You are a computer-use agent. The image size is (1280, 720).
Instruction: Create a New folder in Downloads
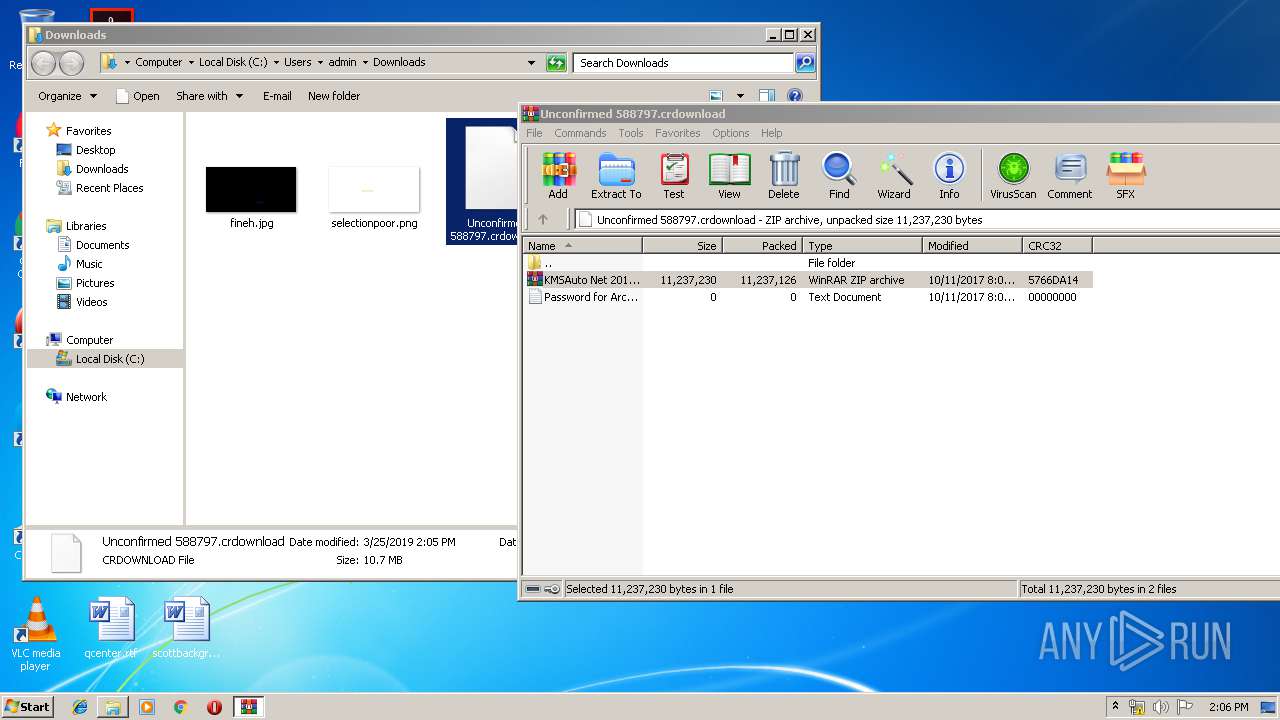[x=334, y=96]
